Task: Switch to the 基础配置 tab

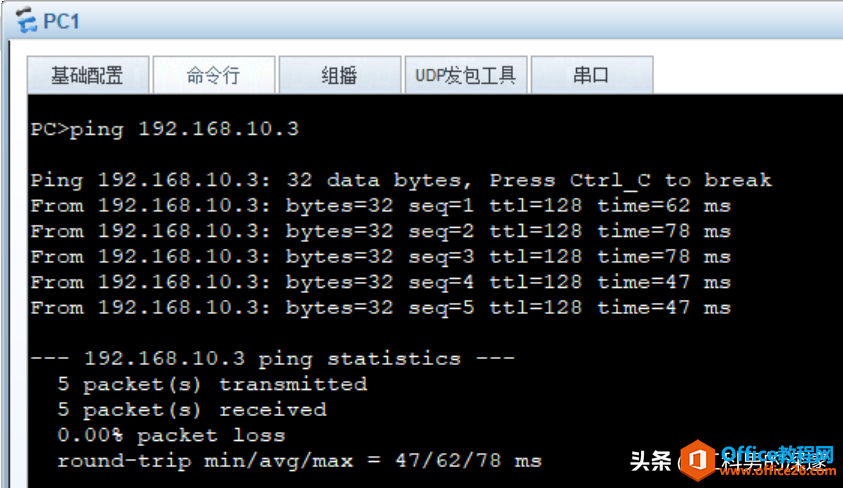Action: (x=88, y=75)
